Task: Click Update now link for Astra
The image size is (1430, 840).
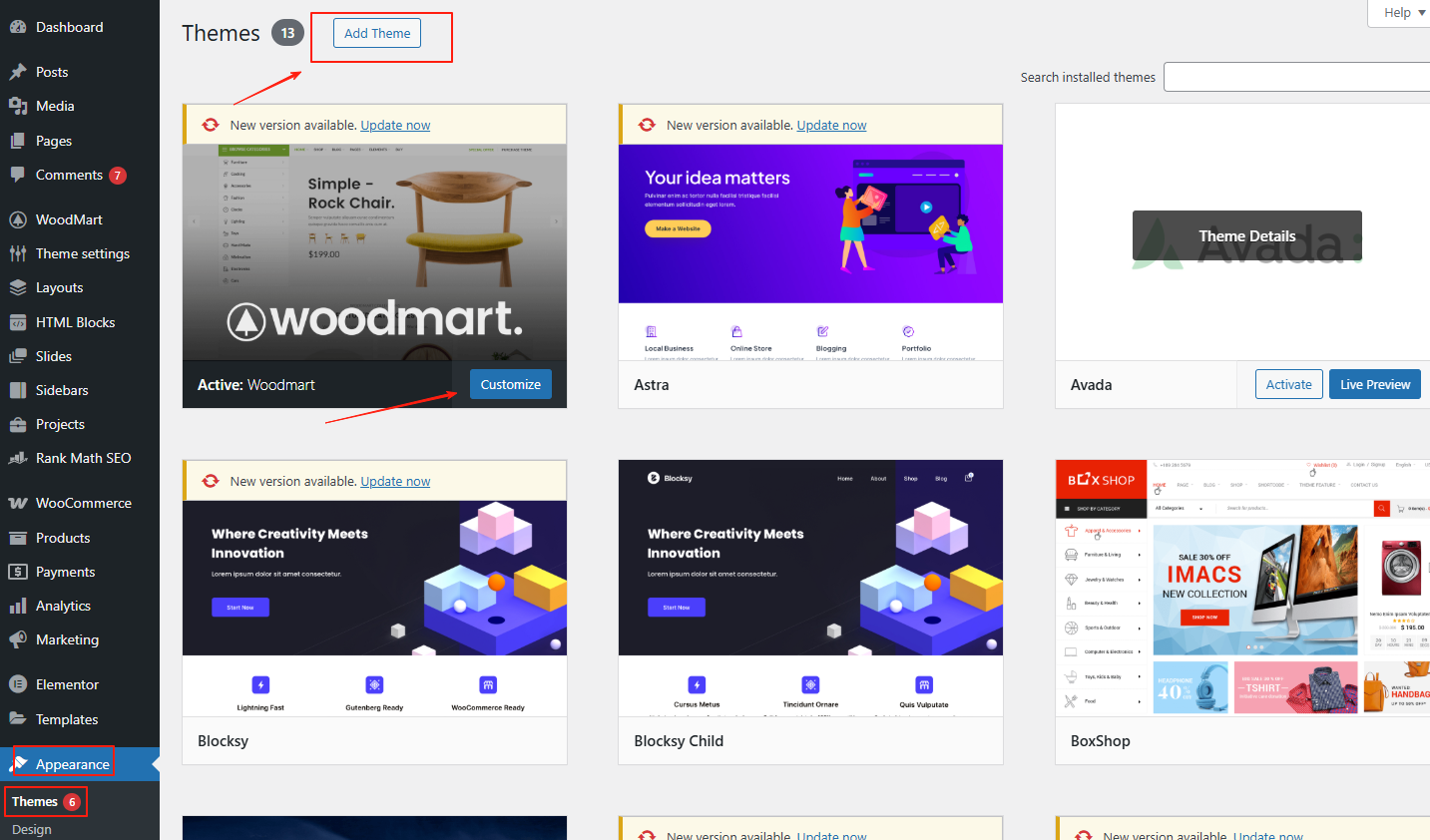Action: click(x=831, y=125)
